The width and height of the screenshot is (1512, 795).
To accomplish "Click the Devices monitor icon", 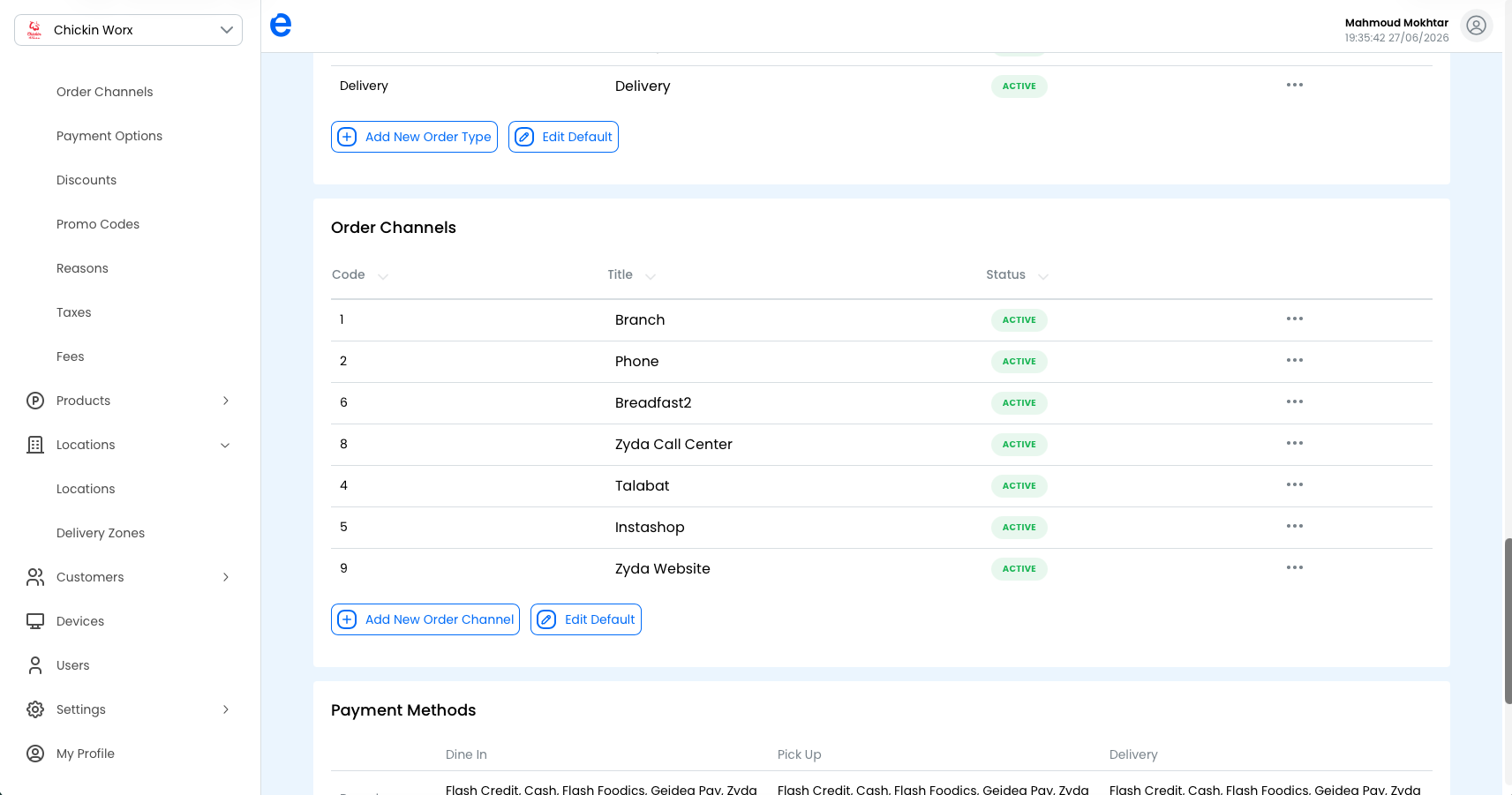I will tap(35, 621).
